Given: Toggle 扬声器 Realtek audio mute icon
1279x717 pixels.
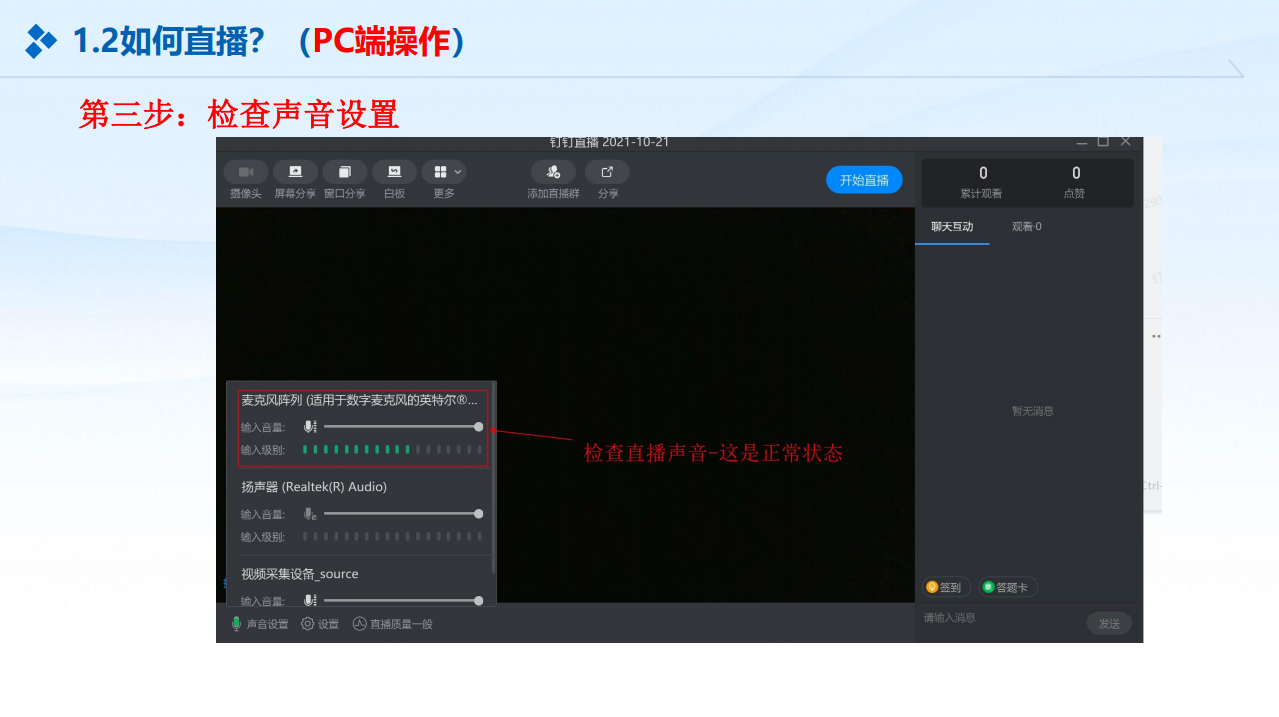Looking at the screenshot, I should click(x=310, y=514).
